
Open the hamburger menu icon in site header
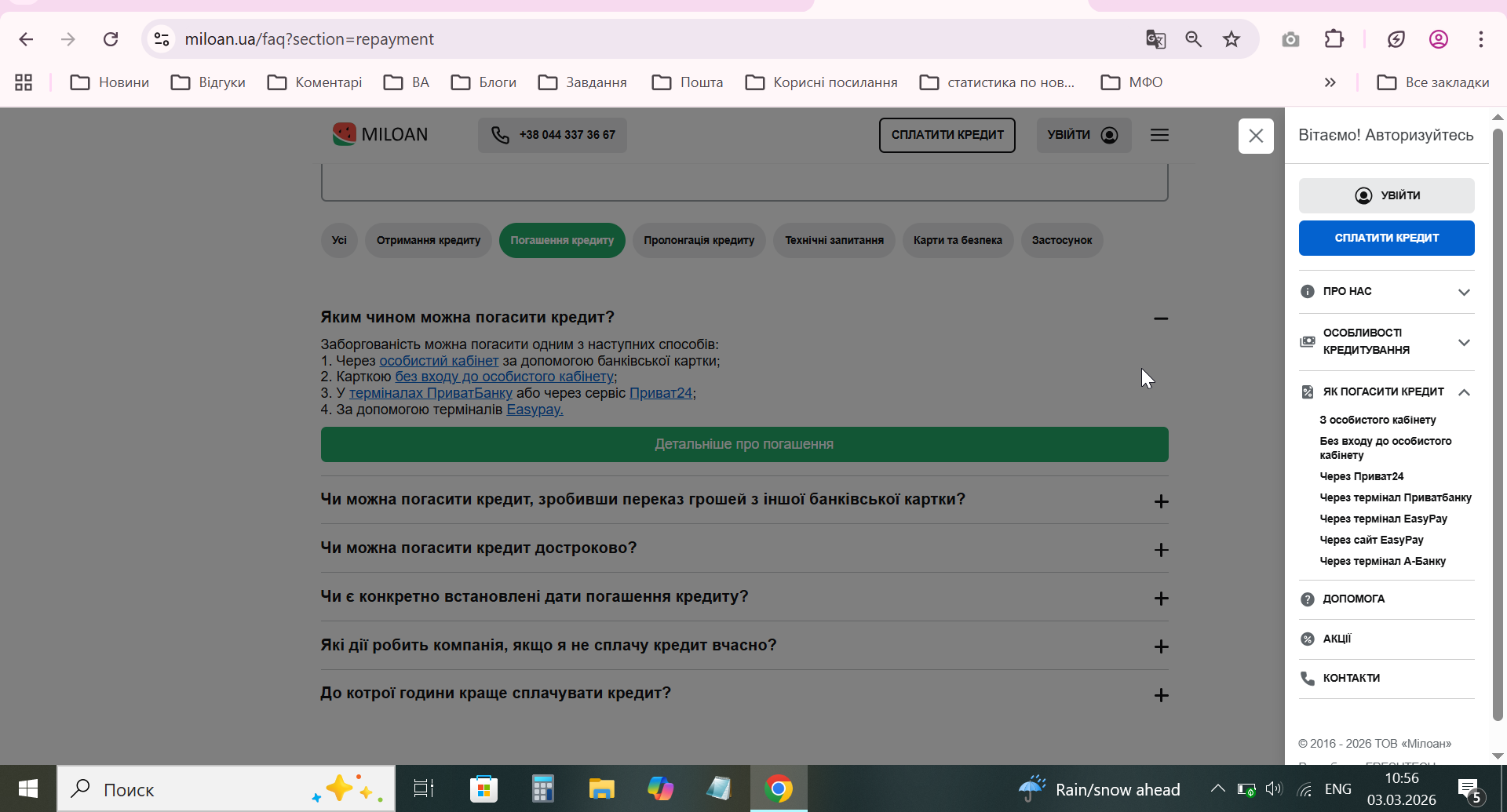(x=1159, y=135)
